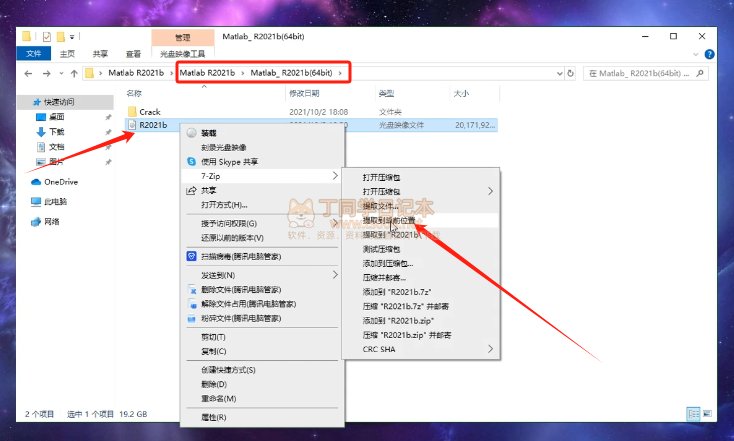This screenshot has width=734, height=441.
Task: Expand the CRC SHA submenu arrow
Action: click(490, 349)
